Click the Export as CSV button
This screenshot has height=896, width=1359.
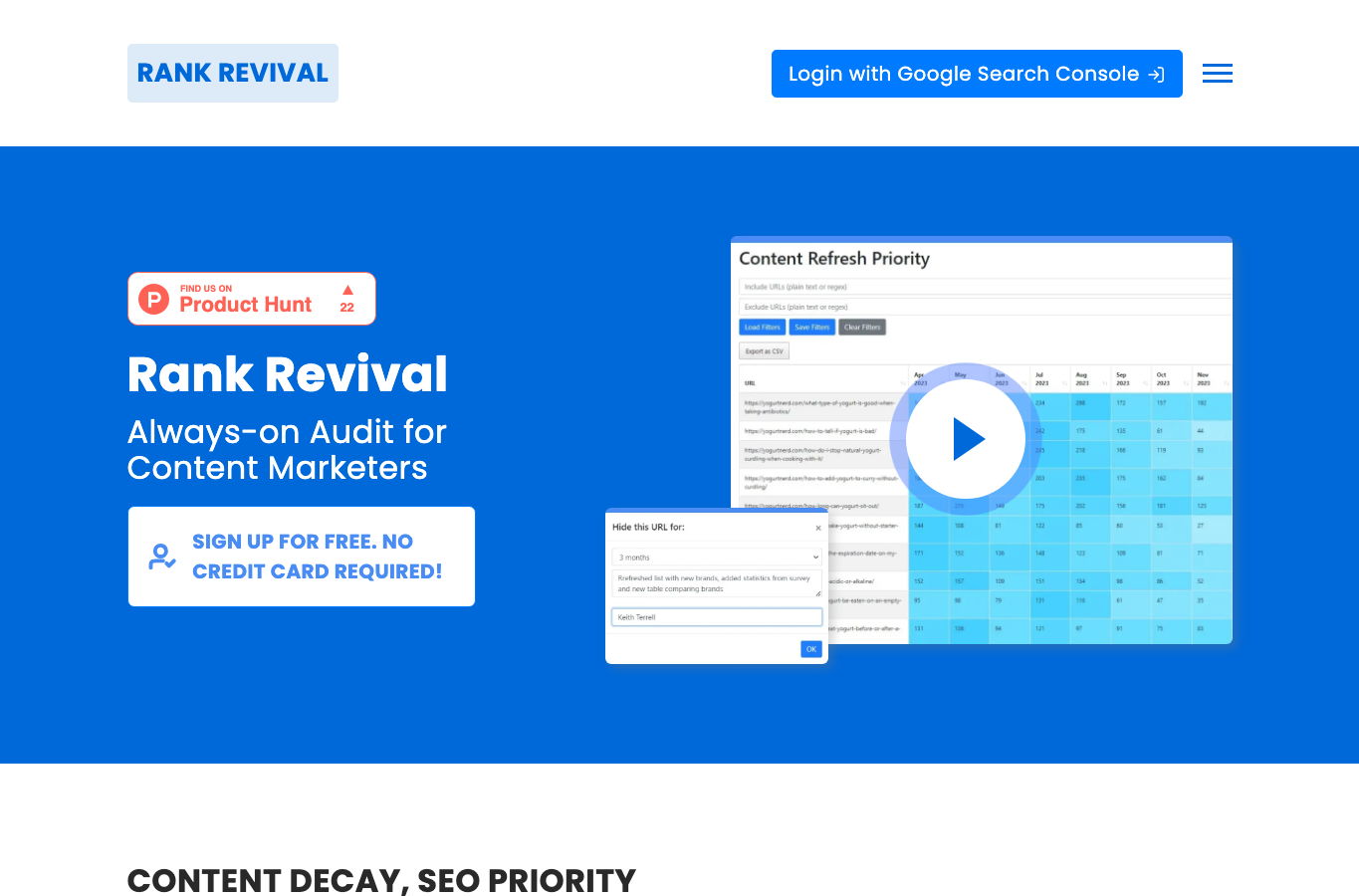765,351
